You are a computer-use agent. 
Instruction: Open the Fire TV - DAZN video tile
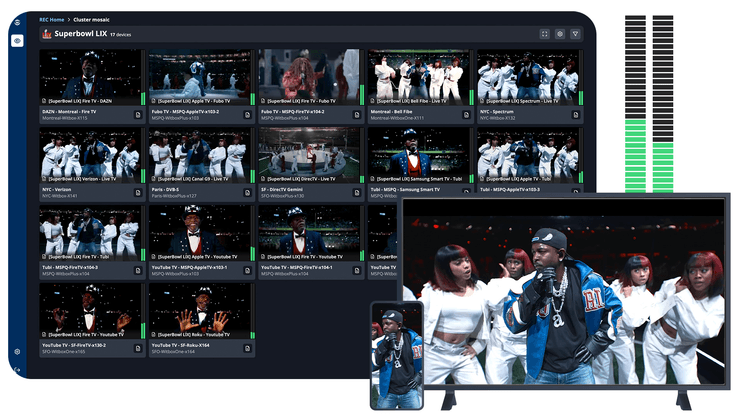[90, 77]
